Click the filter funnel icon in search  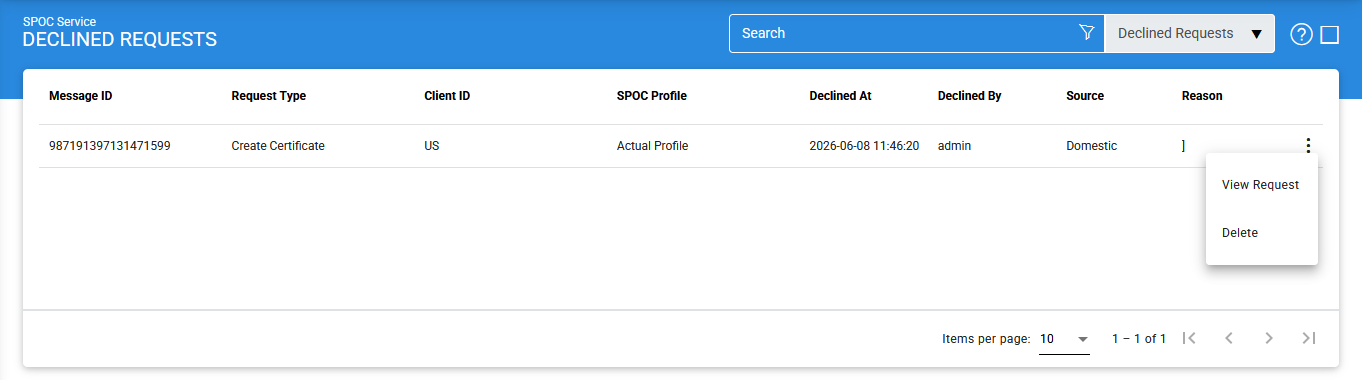(x=1087, y=33)
